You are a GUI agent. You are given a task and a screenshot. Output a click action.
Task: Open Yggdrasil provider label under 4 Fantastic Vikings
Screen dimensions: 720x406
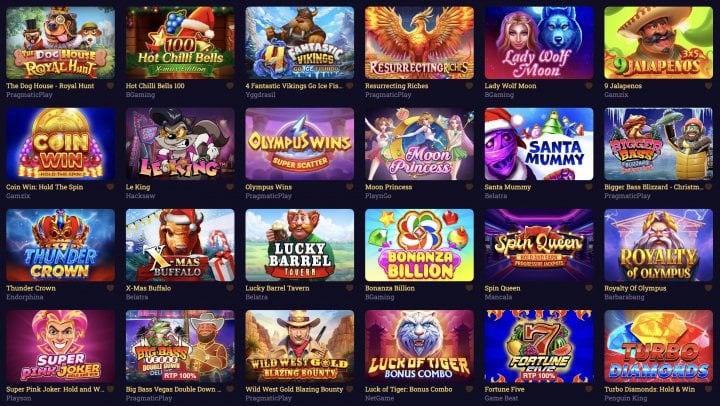[261, 95]
